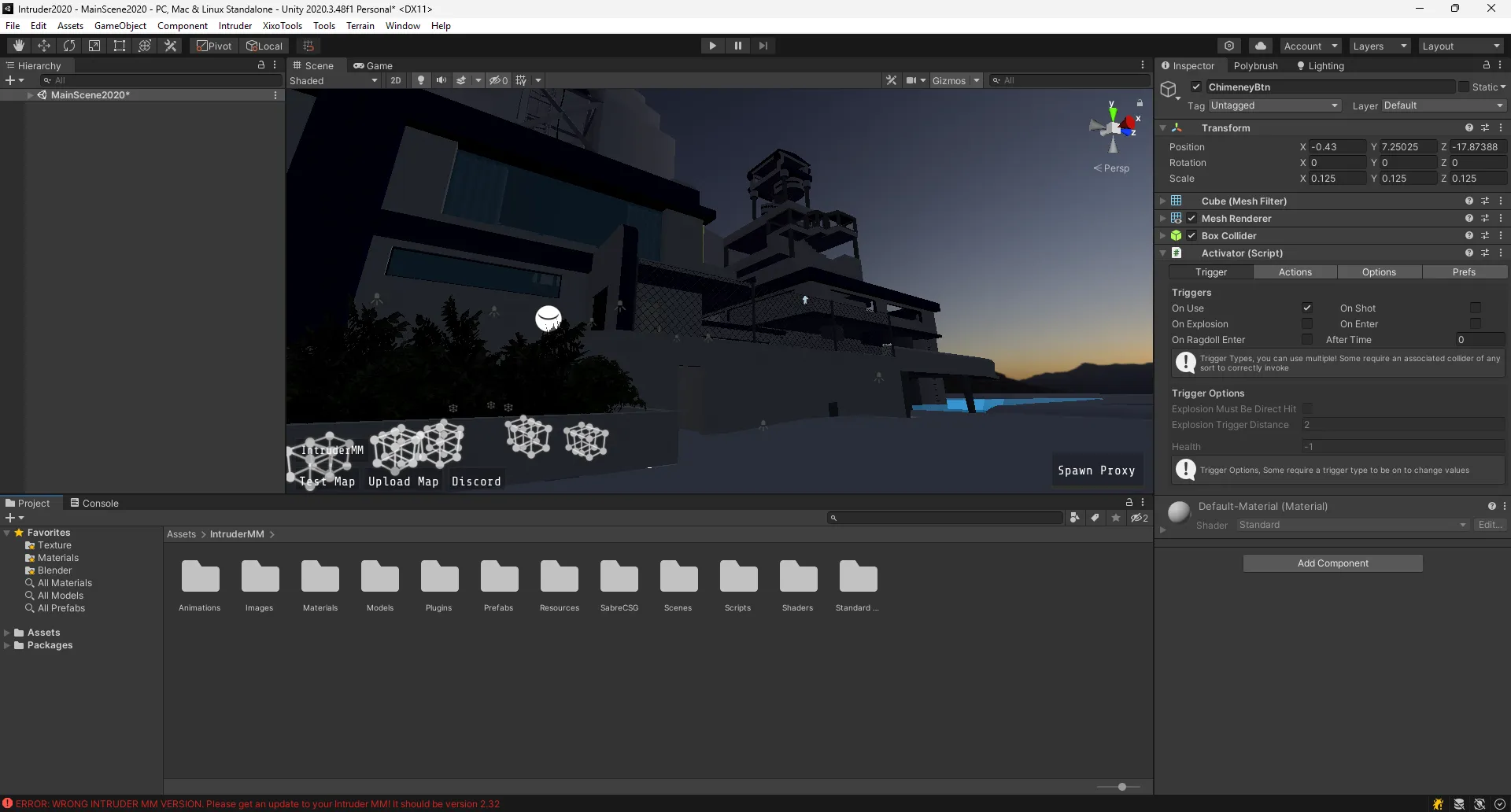Mute the console? No — open the Gizmos dropdown icon
Image resolution: width=1511 pixels, height=812 pixels.
(x=976, y=80)
